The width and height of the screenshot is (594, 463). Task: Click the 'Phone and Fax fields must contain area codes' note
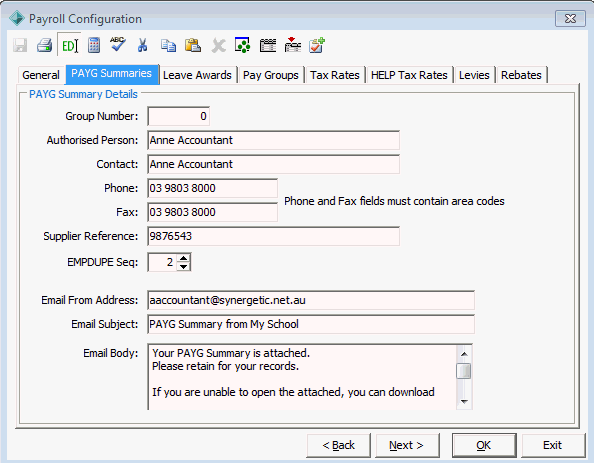tap(394, 201)
